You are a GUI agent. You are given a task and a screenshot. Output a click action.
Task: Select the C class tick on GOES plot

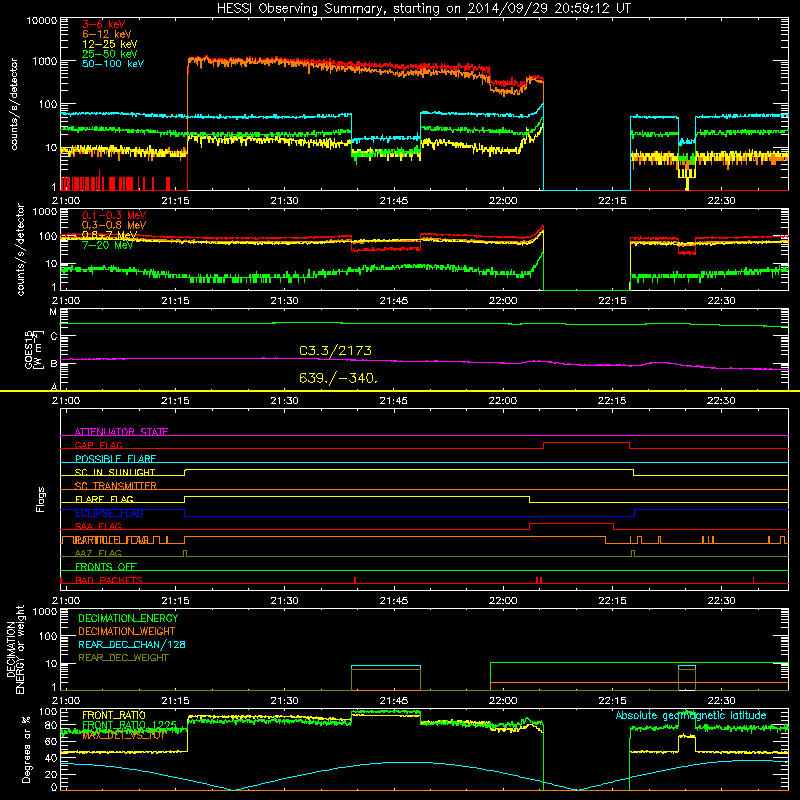[x=54, y=336]
